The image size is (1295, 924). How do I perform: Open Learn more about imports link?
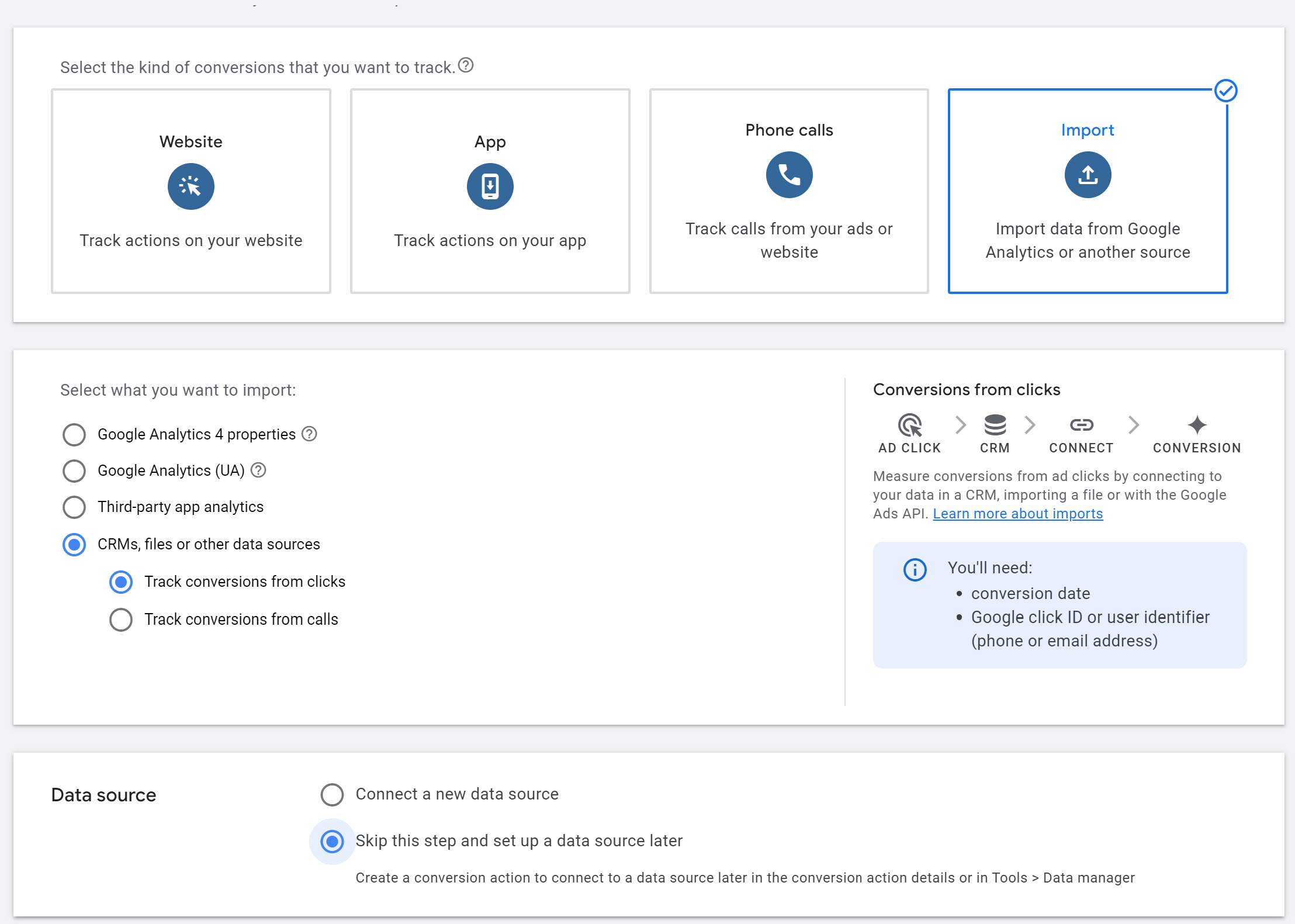pyautogui.click(x=1017, y=514)
